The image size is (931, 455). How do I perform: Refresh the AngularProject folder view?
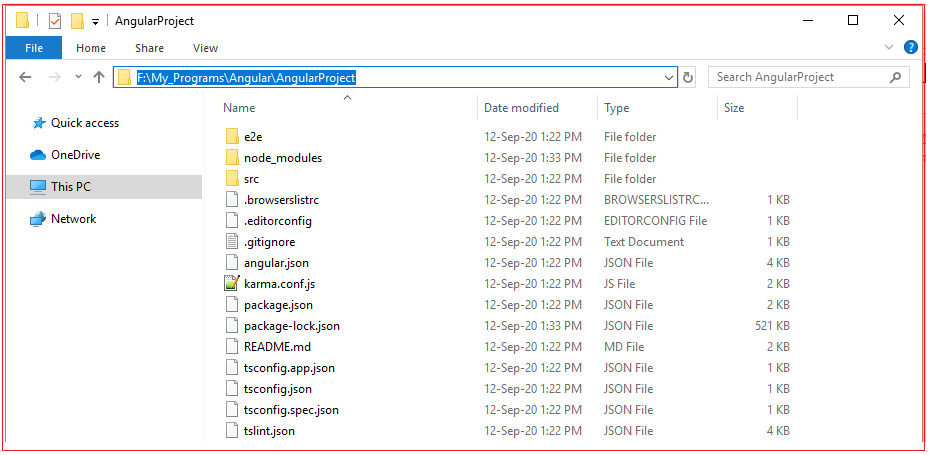(688, 77)
